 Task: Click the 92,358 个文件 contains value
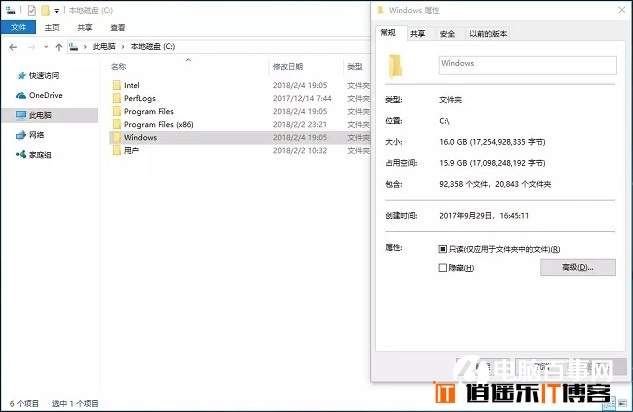495,184
